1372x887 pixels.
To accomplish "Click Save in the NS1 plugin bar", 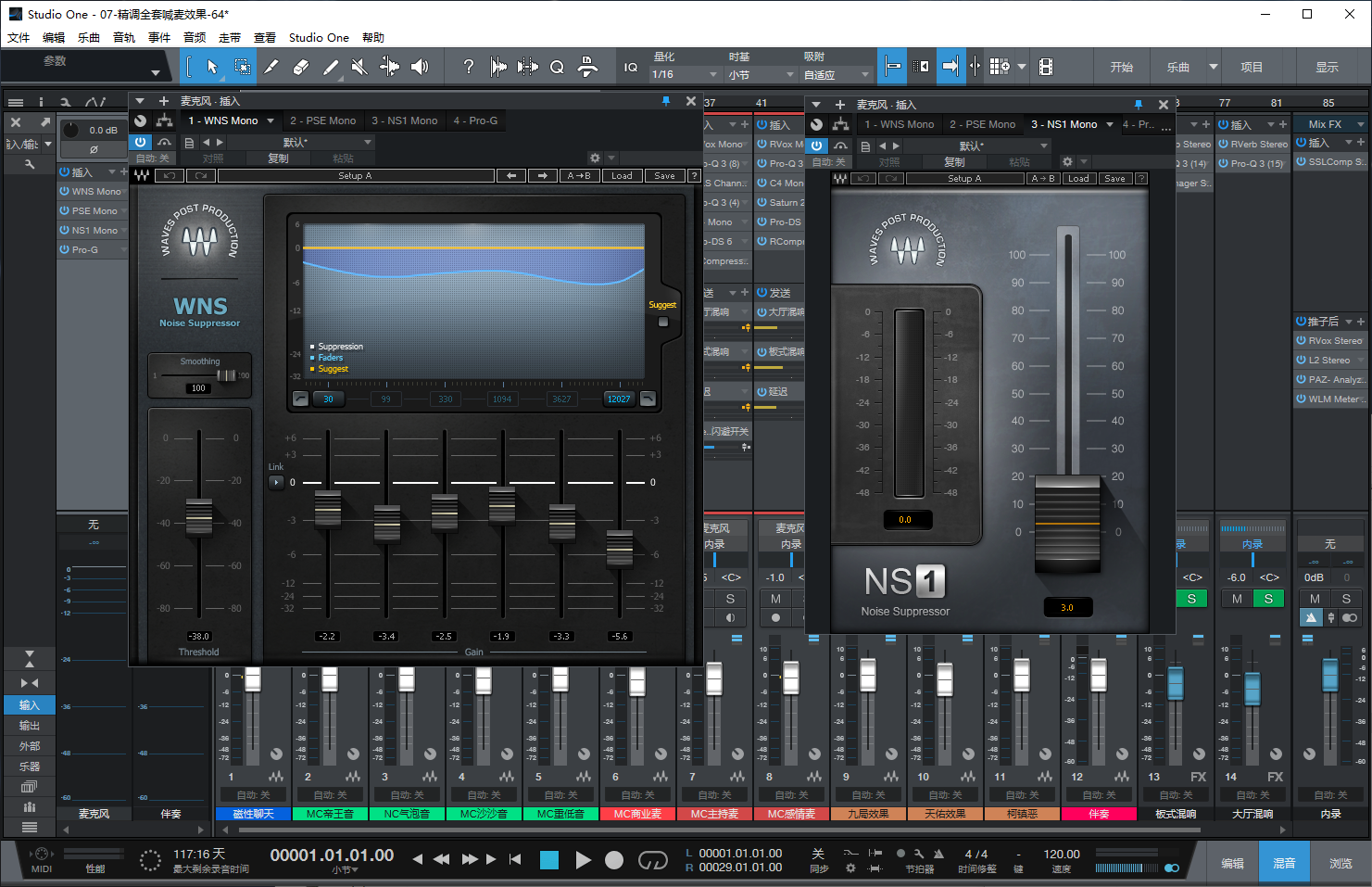I will 1114,179.
